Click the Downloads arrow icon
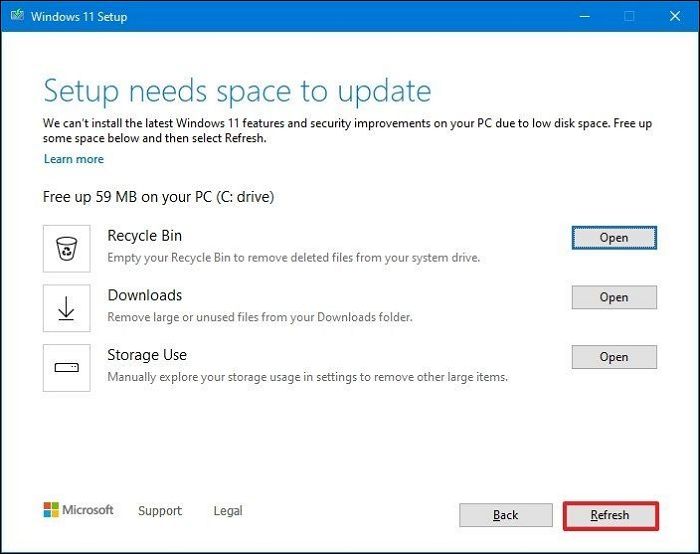The image size is (700, 554). (67, 308)
